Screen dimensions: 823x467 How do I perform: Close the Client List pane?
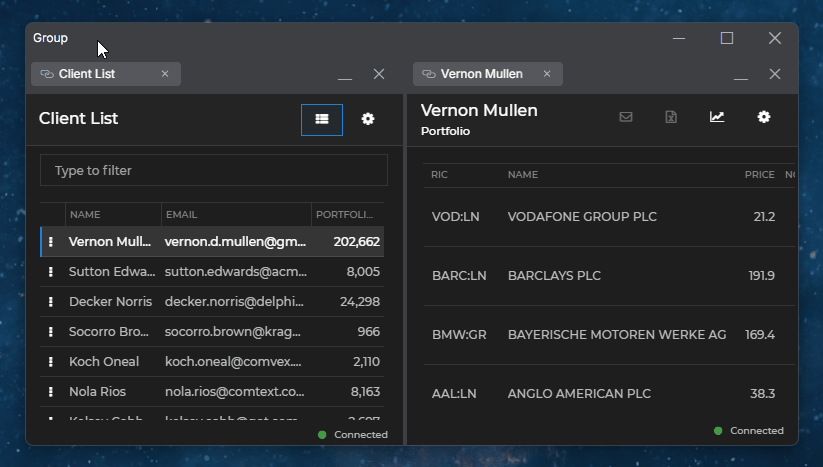tap(379, 74)
